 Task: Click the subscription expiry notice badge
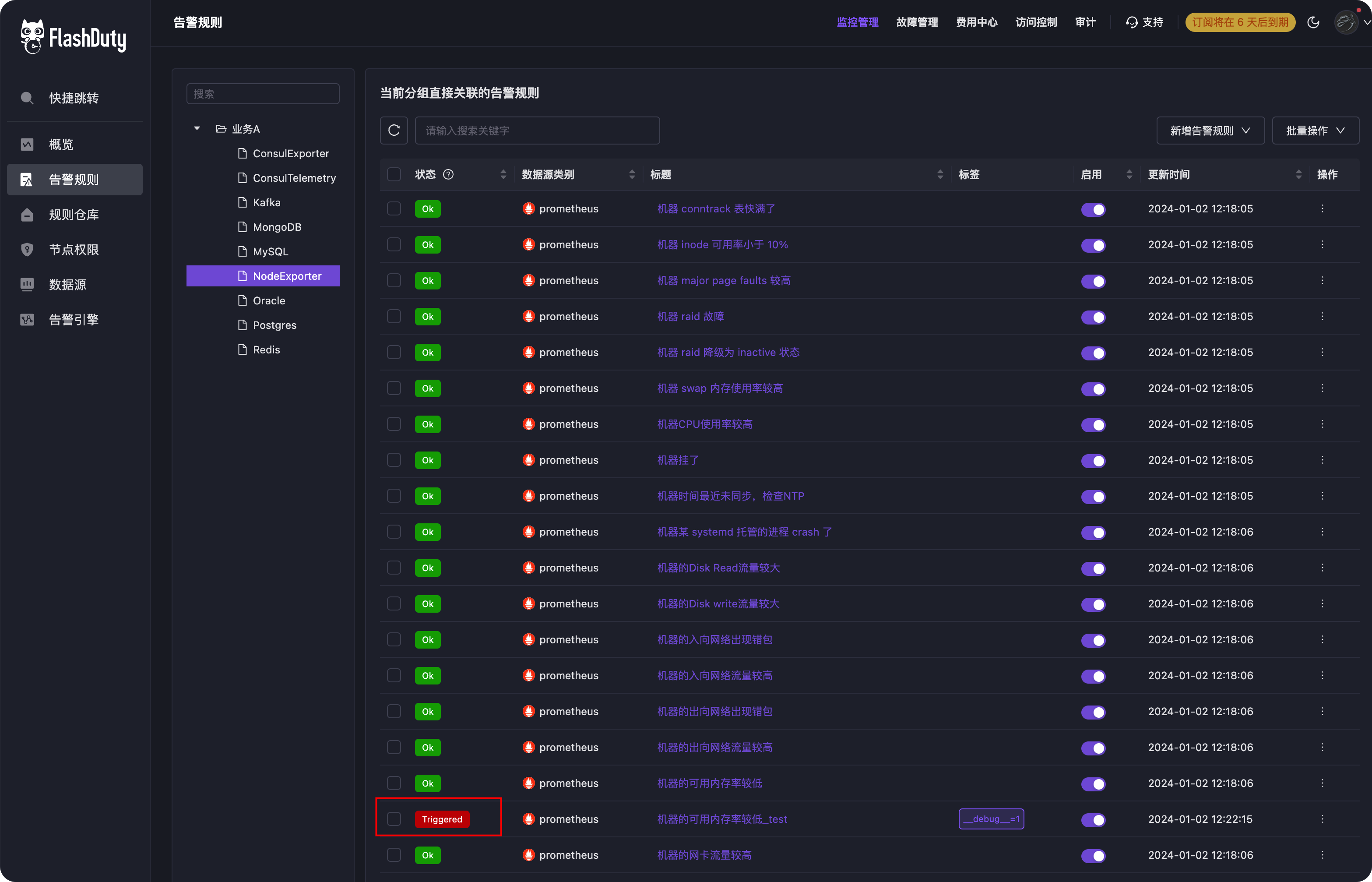point(1240,22)
